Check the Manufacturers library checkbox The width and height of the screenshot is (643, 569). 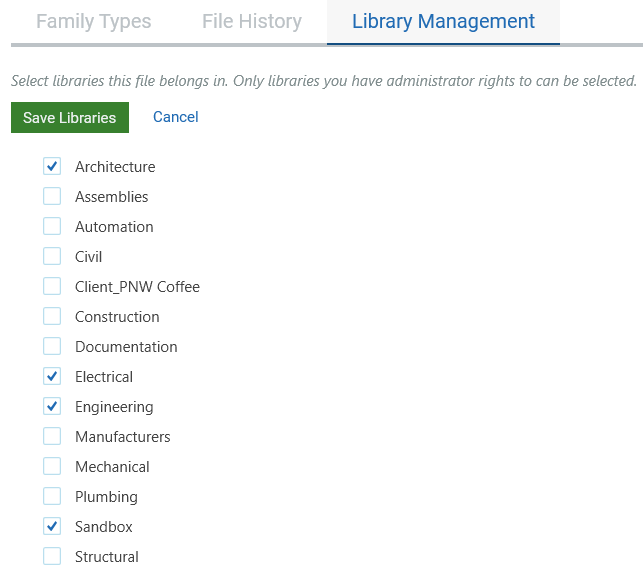pos(52,437)
